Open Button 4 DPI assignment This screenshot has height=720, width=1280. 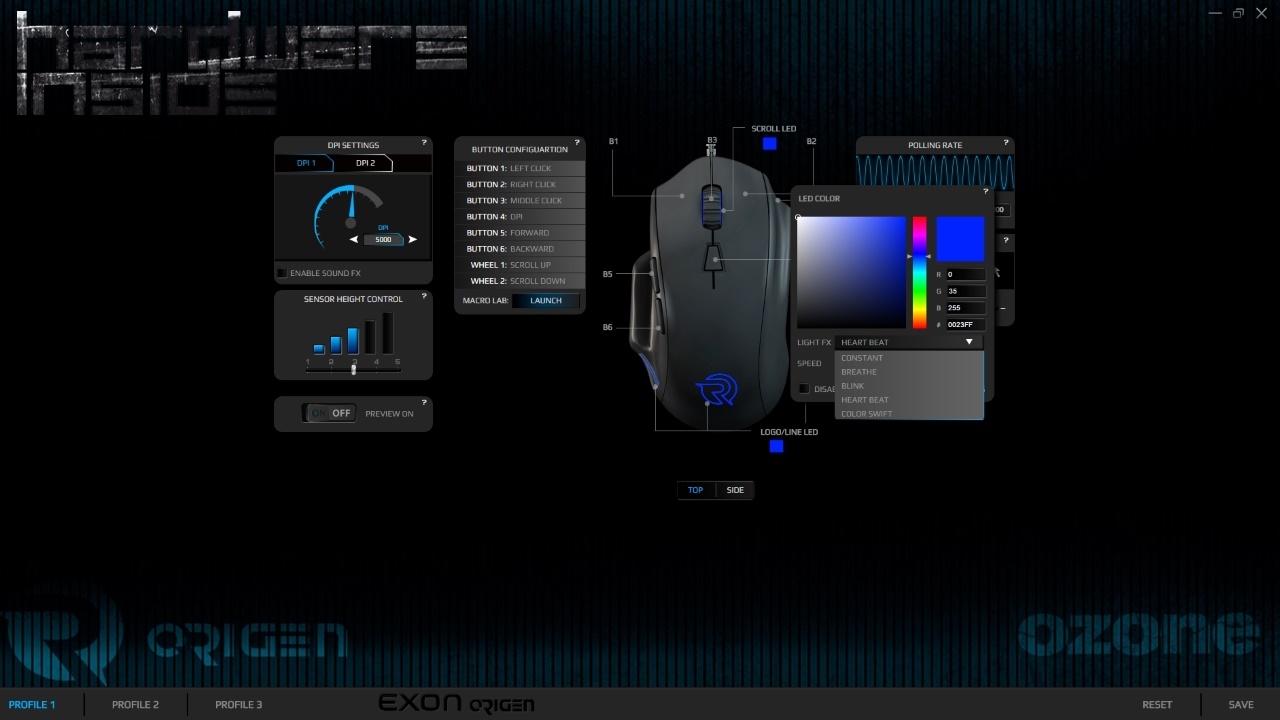pyautogui.click(x=520, y=217)
